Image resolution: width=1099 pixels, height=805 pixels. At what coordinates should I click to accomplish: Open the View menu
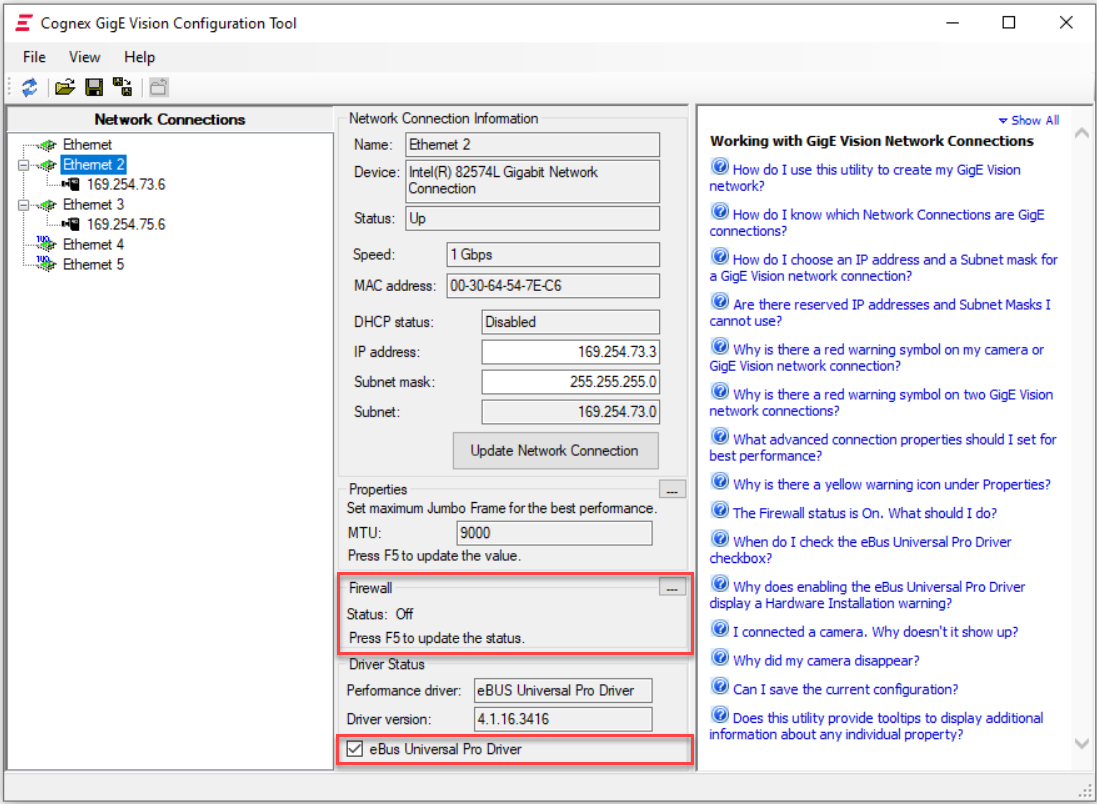pos(85,57)
